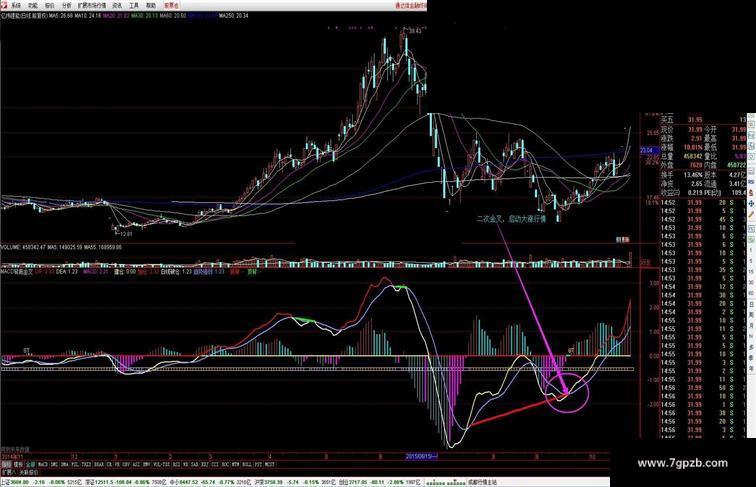Switch indicator to OBV
The height and width of the screenshot is (487, 756).
(x=124, y=464)
